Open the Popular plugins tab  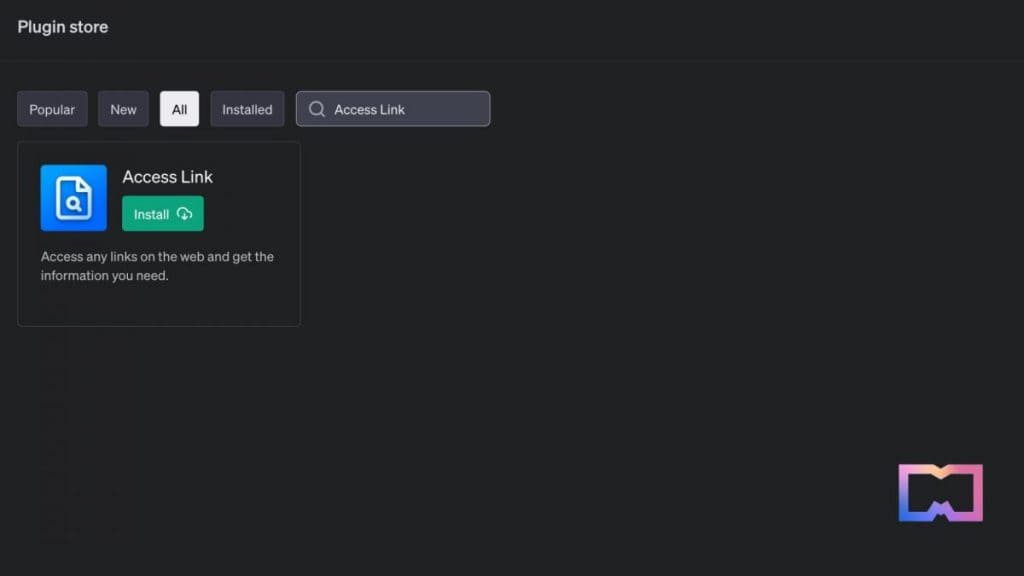(x=52, y=109)
